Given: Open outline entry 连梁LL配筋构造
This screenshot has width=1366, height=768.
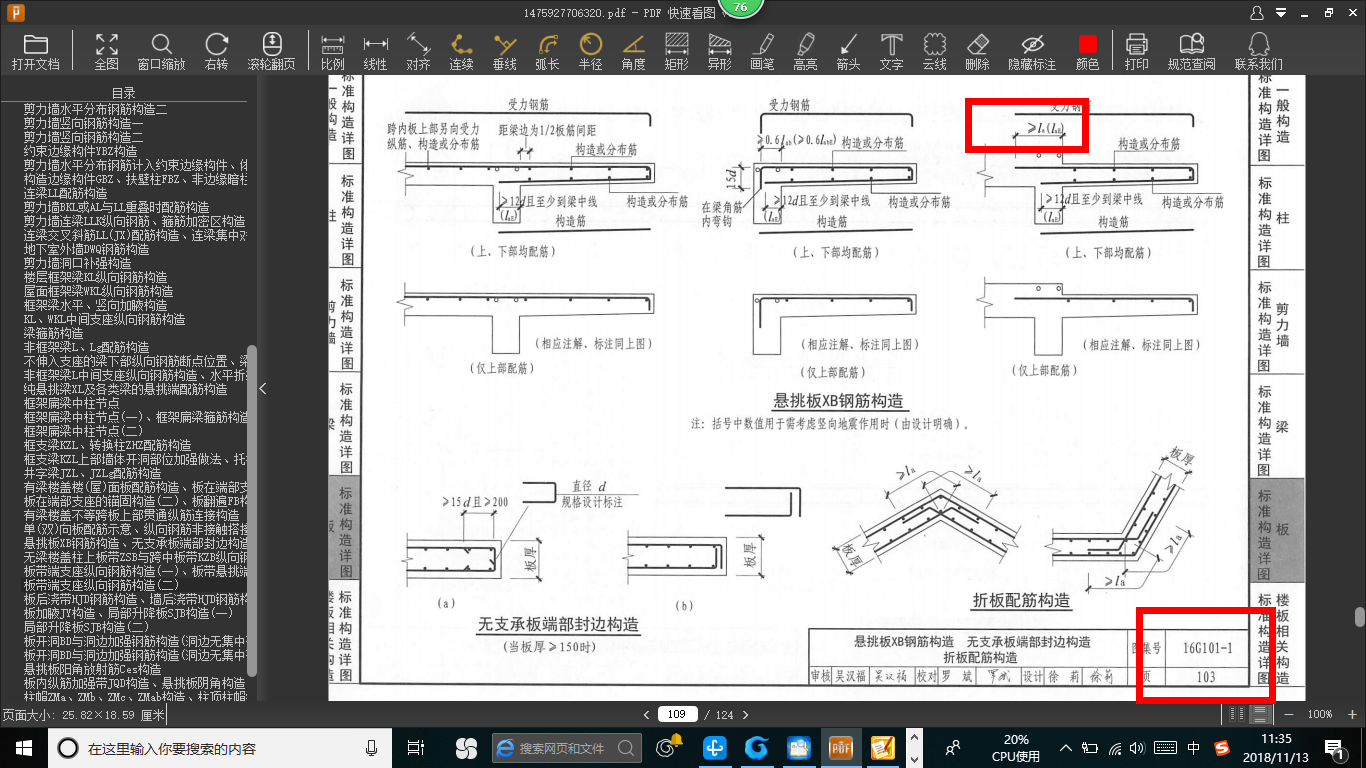Looking at the screenshot, I should [65, 193].
